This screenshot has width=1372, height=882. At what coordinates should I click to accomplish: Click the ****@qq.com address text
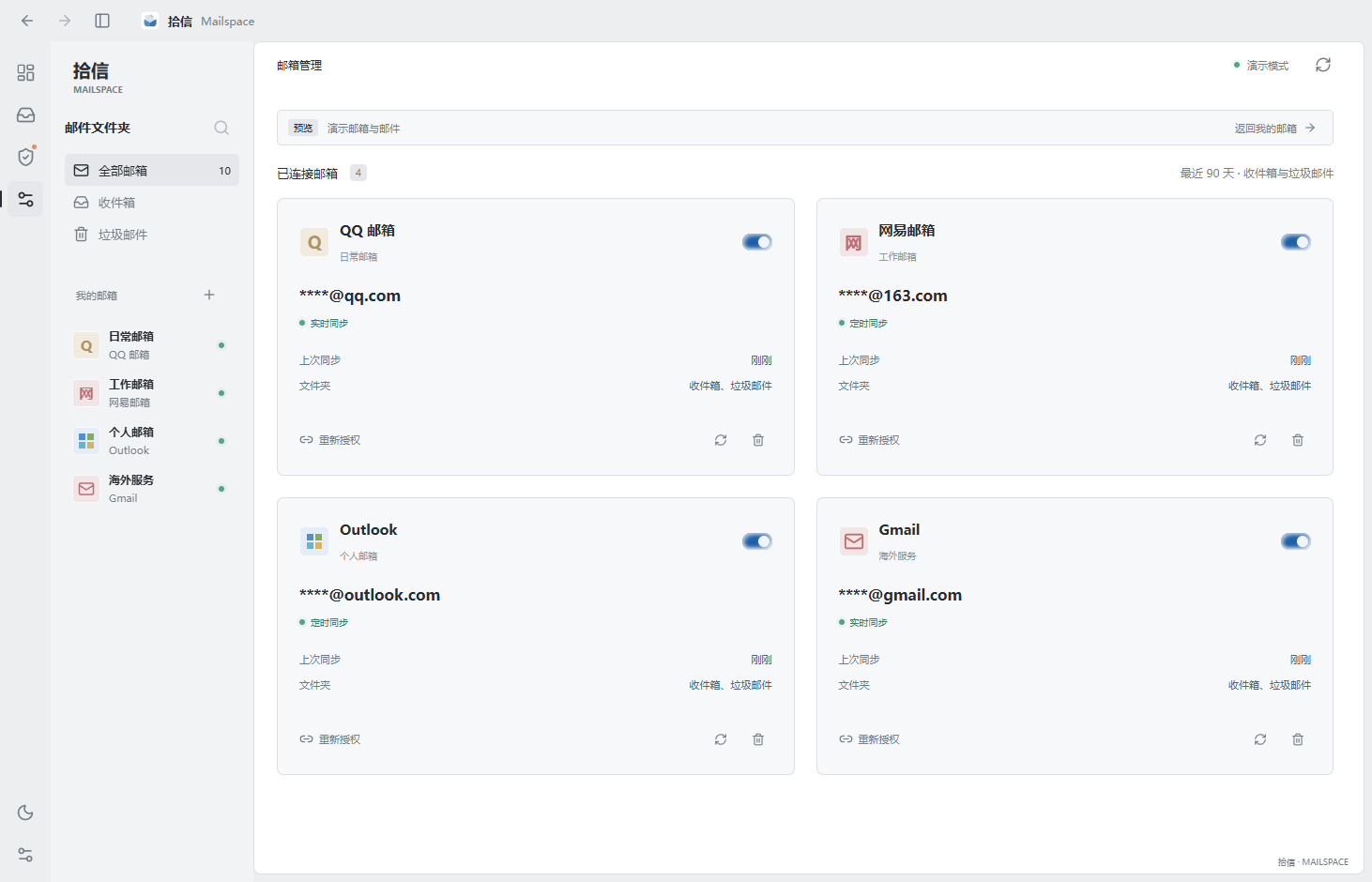tap(350, 296)
